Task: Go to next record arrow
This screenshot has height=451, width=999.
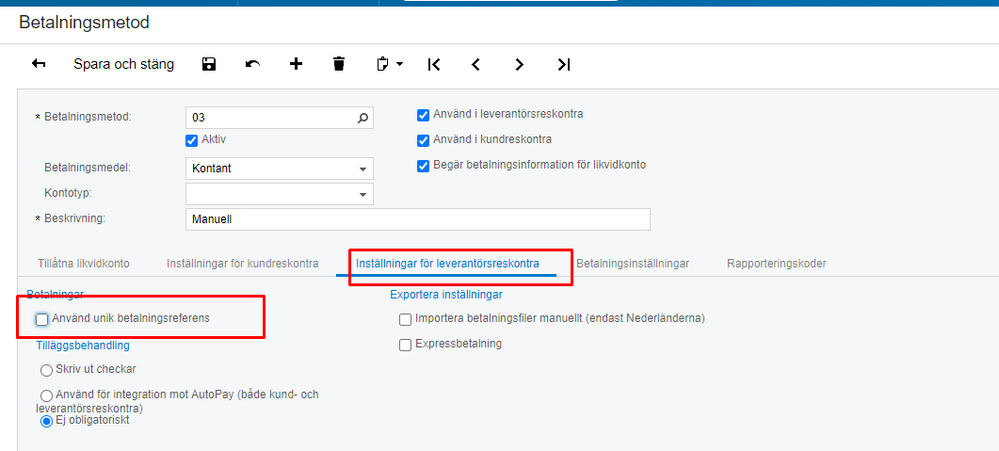Action: point(519,64)
